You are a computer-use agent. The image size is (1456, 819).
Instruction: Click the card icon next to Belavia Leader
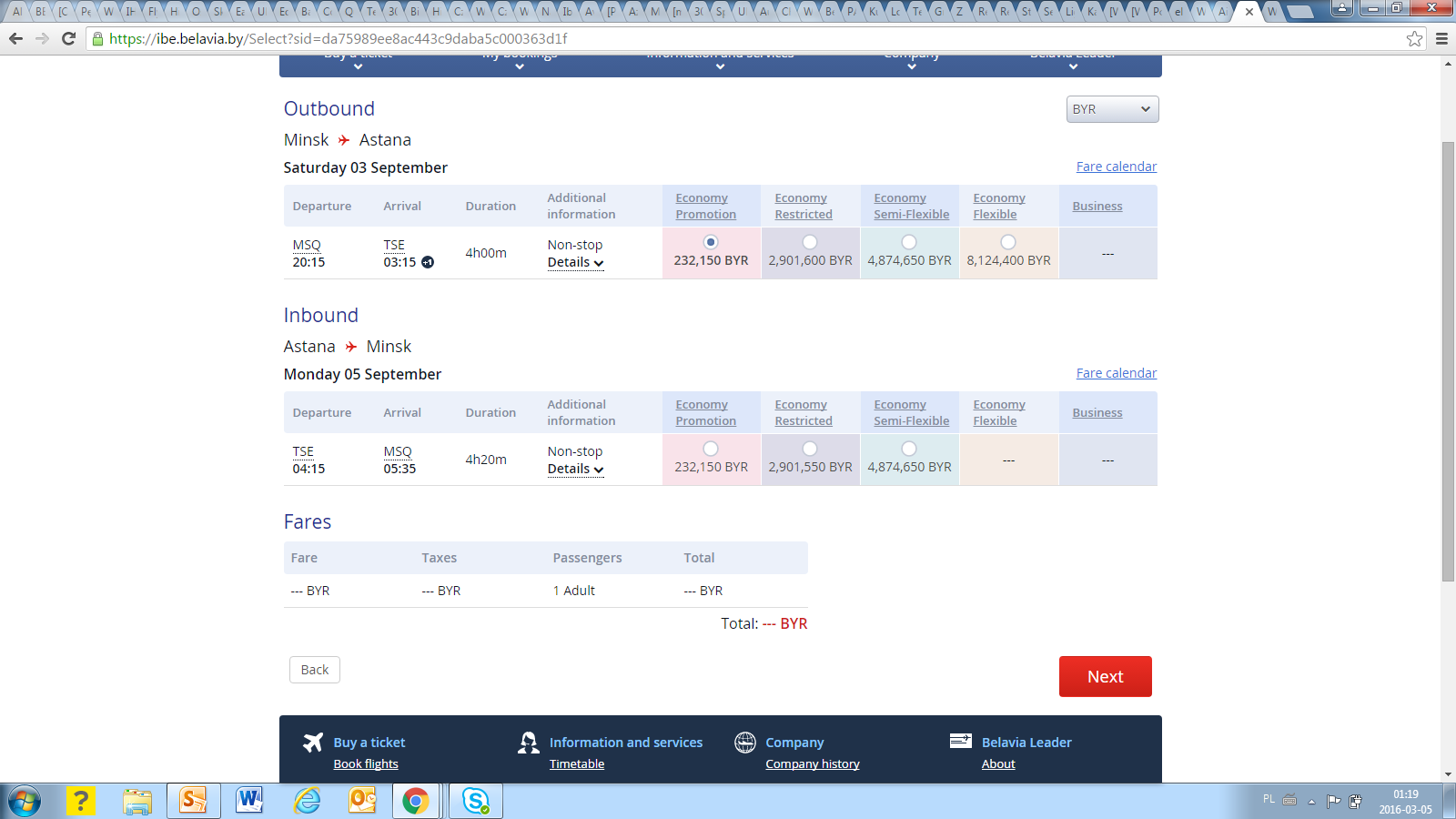961,741
